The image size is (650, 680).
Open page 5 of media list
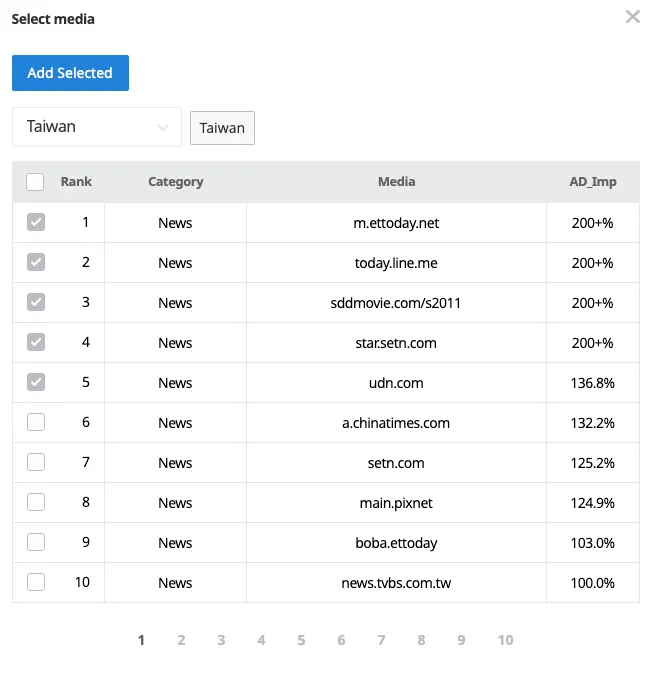pyautogui.click(x=301, y=640)
